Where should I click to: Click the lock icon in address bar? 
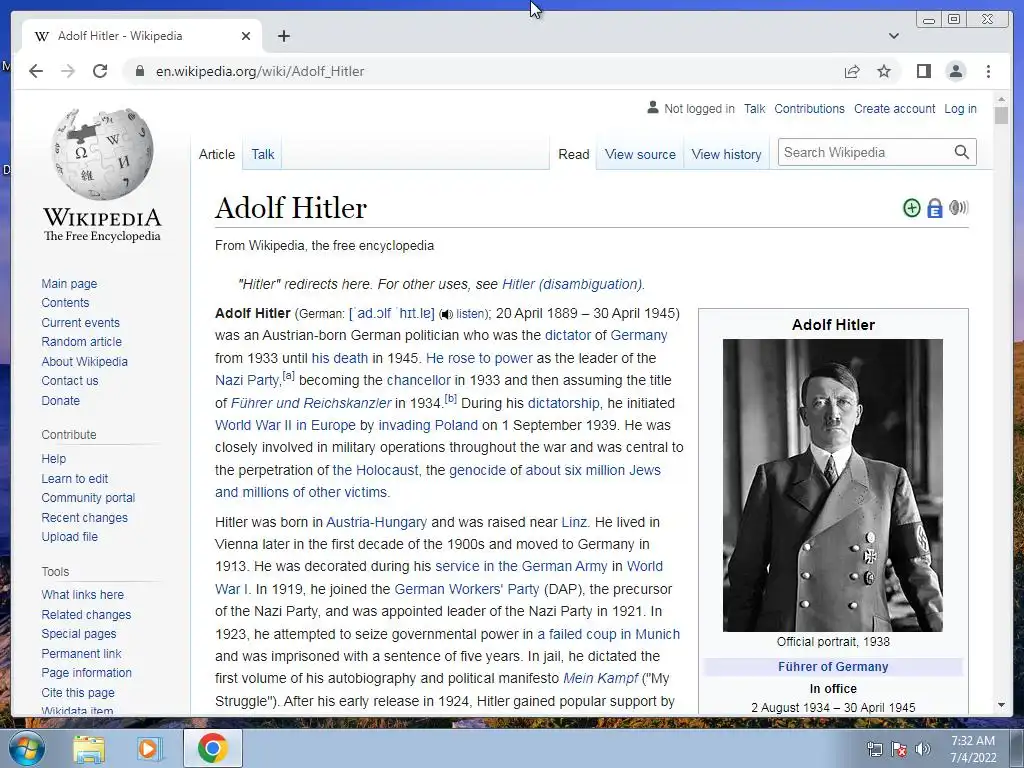[139, 71]
